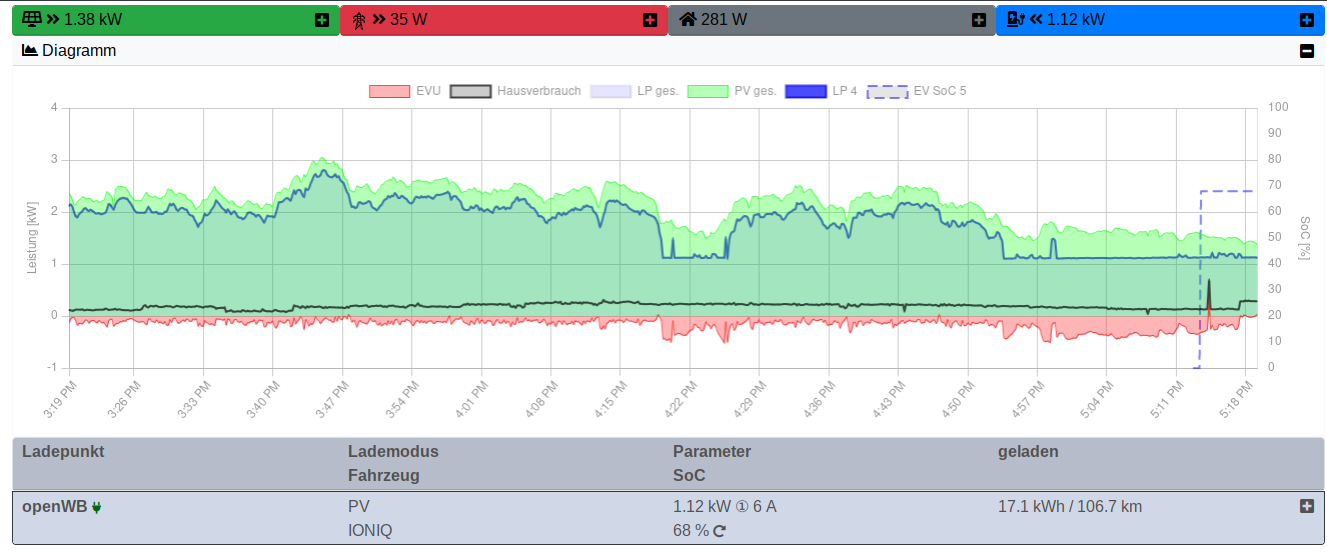The image size is (1327, 554).
Task: Expand the openWB charge point row details
Action: pos(1306,506)
